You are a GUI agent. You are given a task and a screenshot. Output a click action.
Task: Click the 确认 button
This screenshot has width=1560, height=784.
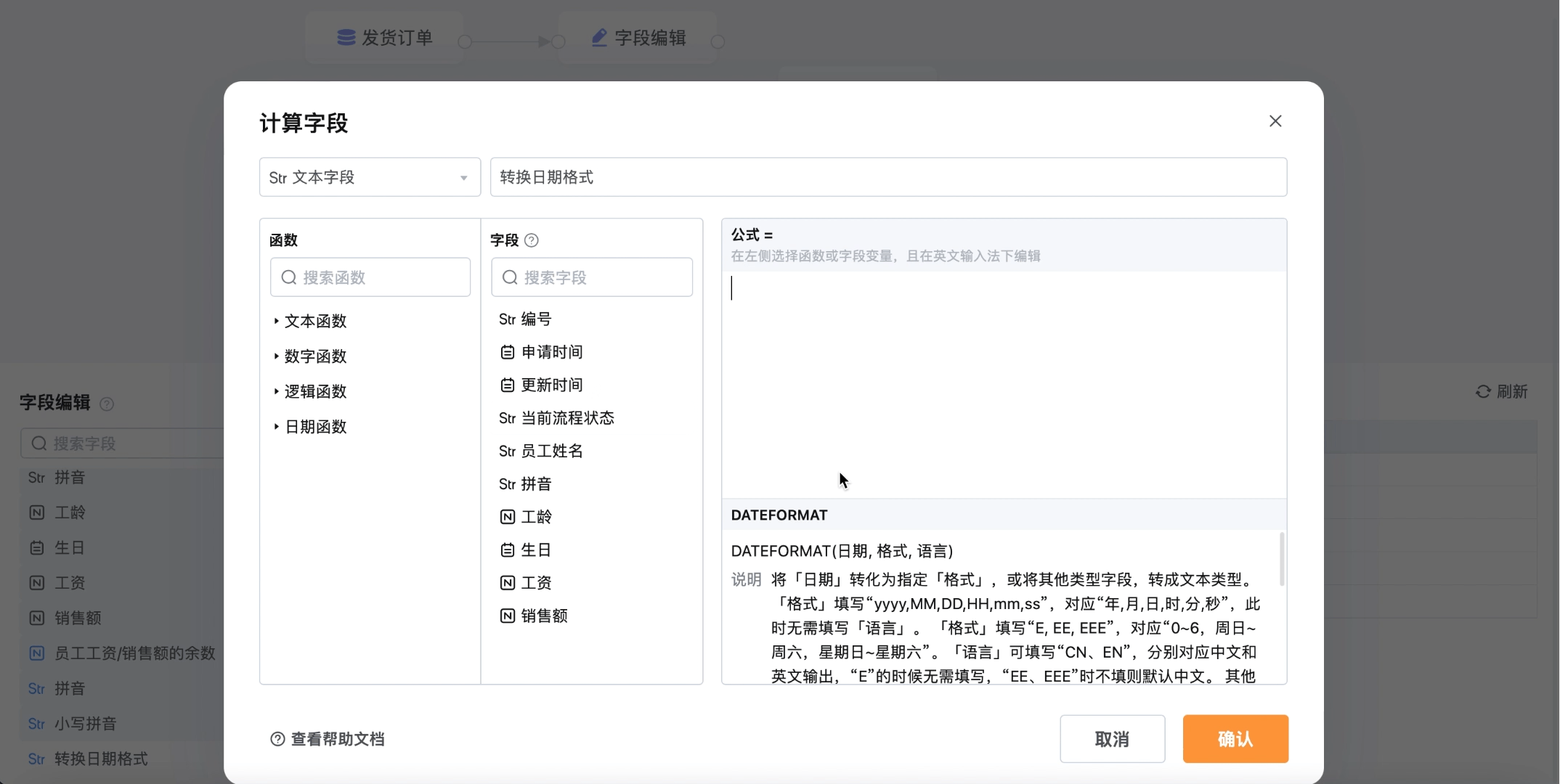pos(1235,739)
